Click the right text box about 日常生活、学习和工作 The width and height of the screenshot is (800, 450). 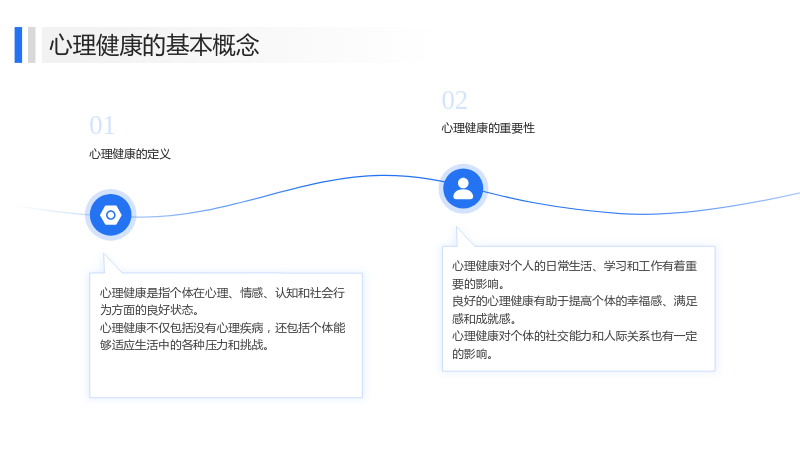point(579,309)
